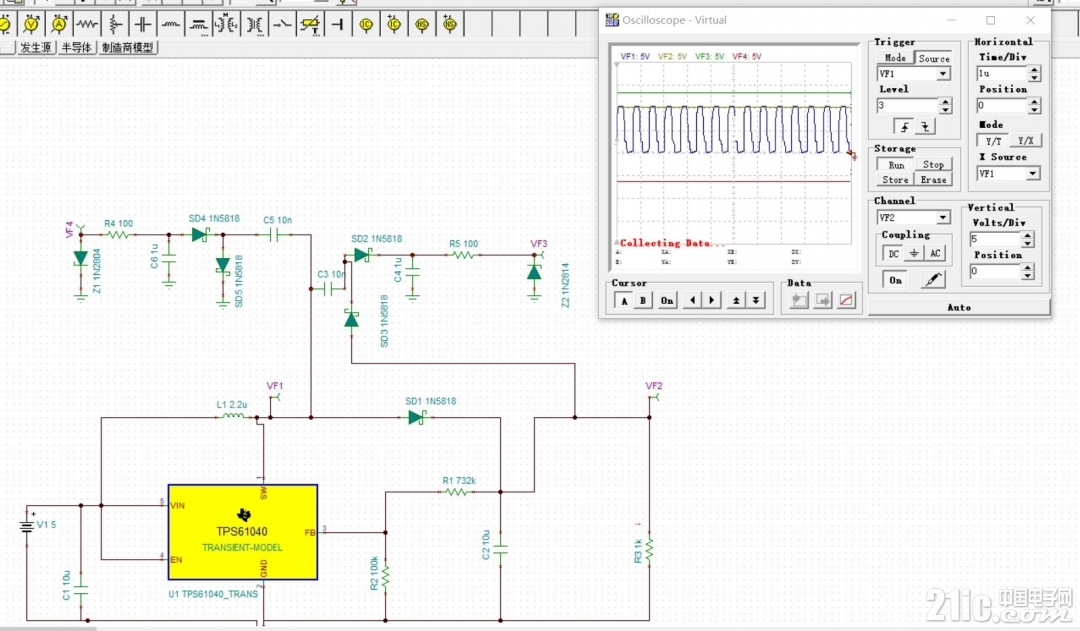Select the coupled inductor tool
The image size is (1080, 631).
198,25
